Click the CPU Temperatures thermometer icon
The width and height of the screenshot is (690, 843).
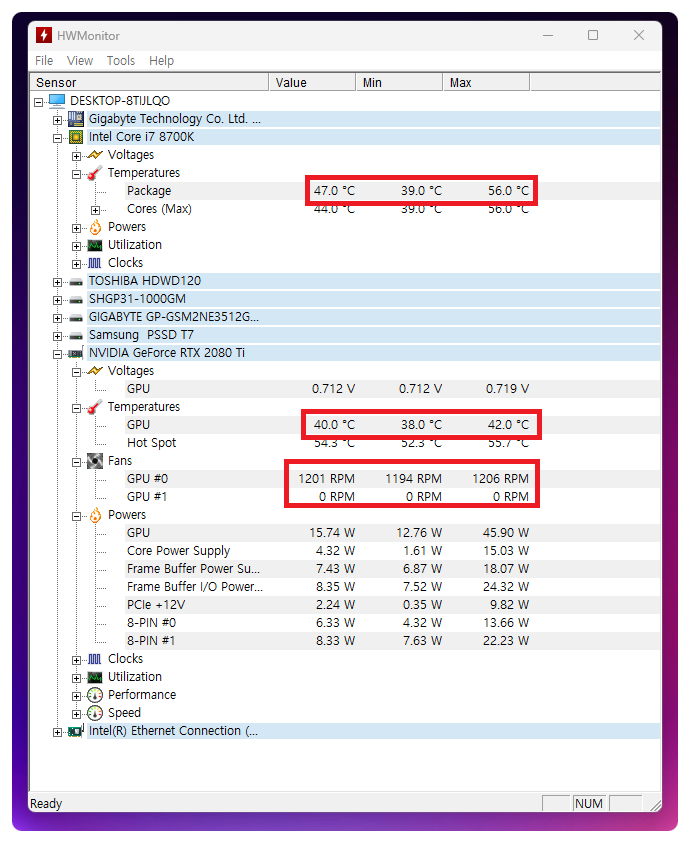coord(95,173)
